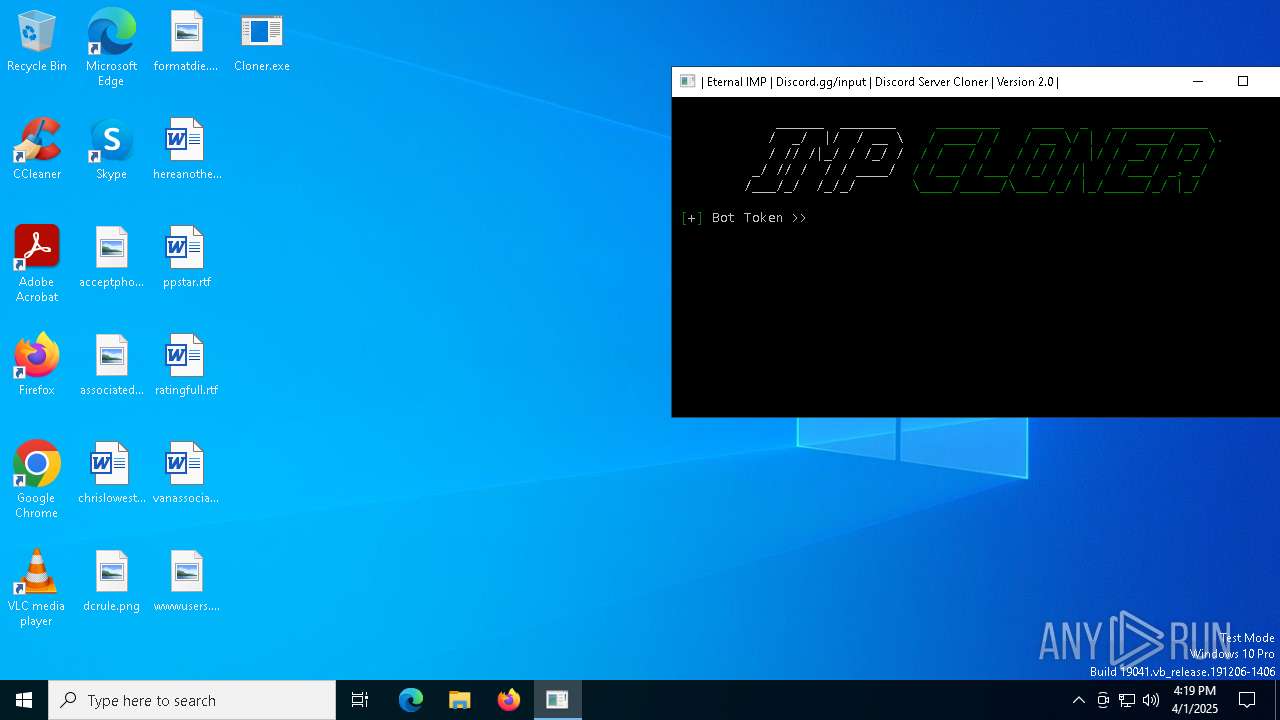Launch Microsoft Edge from the desktop
Screen dimensions: 1280x720
[x=111, y=48]
